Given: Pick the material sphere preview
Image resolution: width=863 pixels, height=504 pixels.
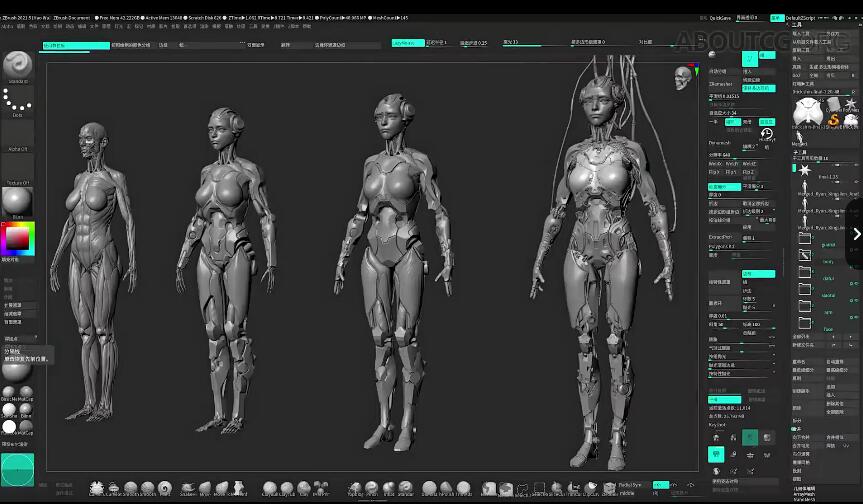Looking at the screenshot, I should coord(17,201).
